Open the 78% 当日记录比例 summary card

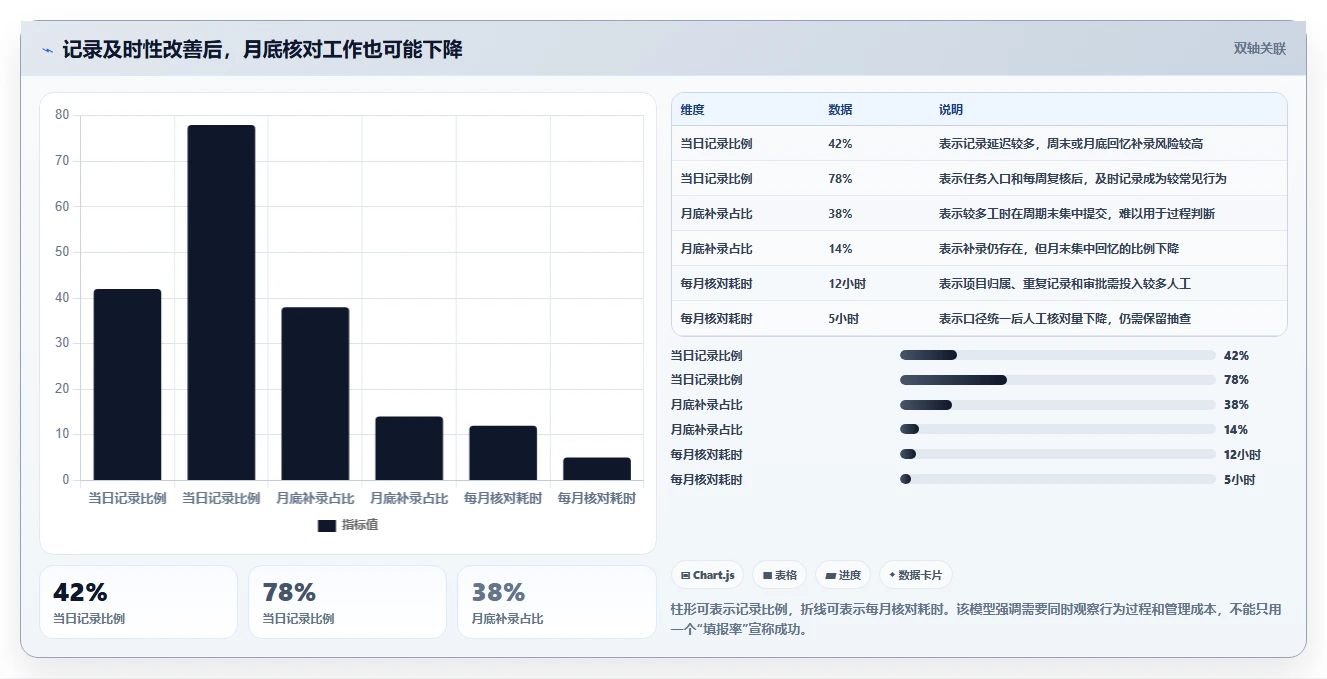click(347, 602)
